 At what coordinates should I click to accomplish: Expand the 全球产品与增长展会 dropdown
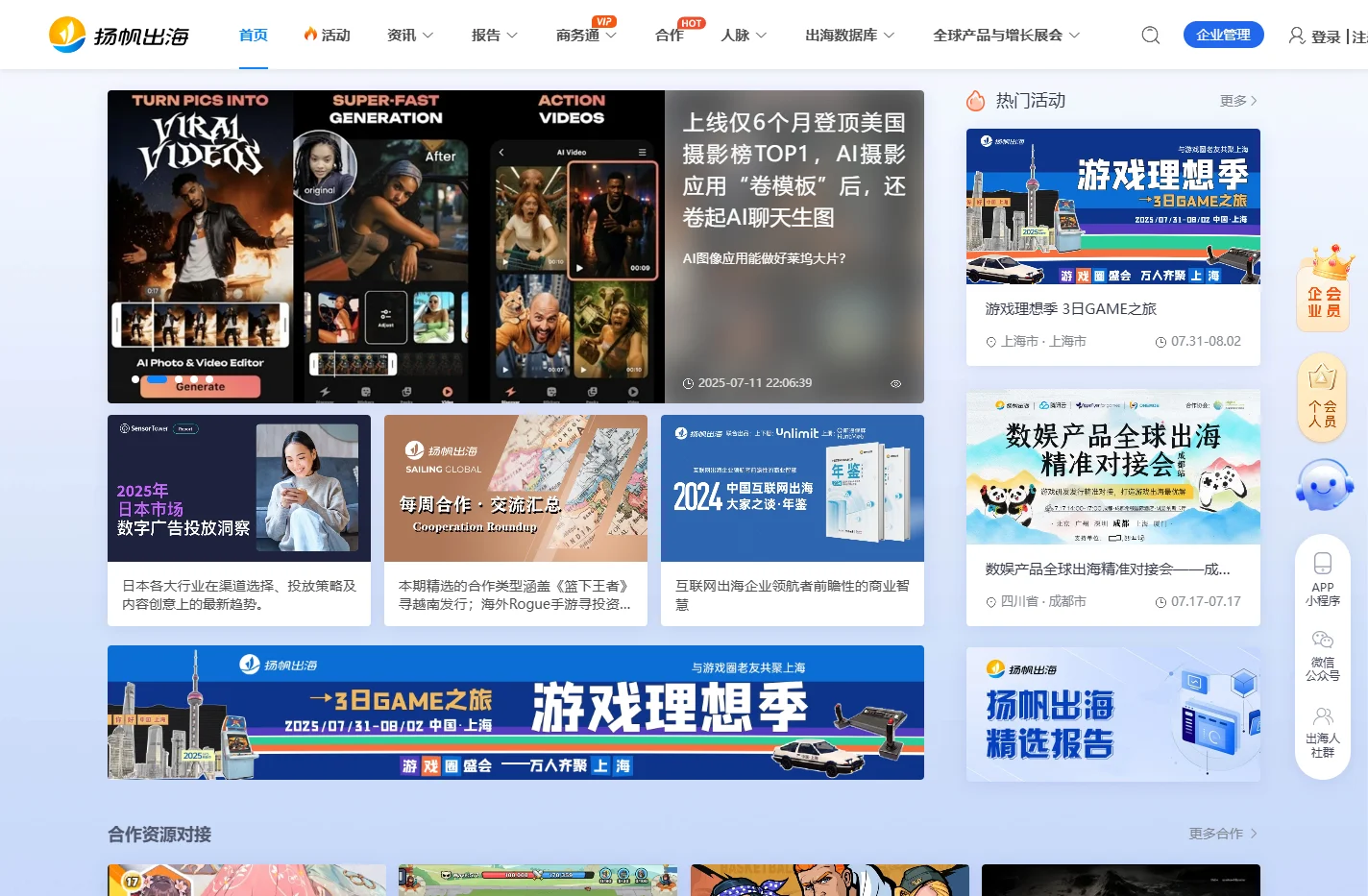click(1006, 35)
